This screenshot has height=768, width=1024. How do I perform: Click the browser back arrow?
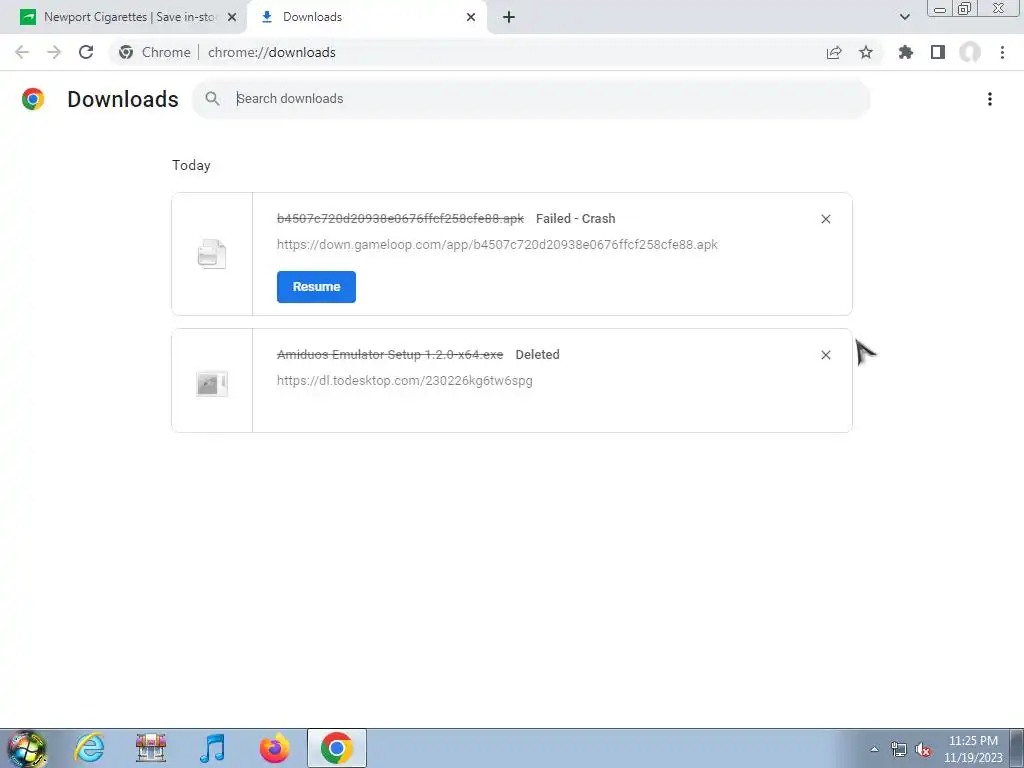pyautogui.click(x=22, y=52)
